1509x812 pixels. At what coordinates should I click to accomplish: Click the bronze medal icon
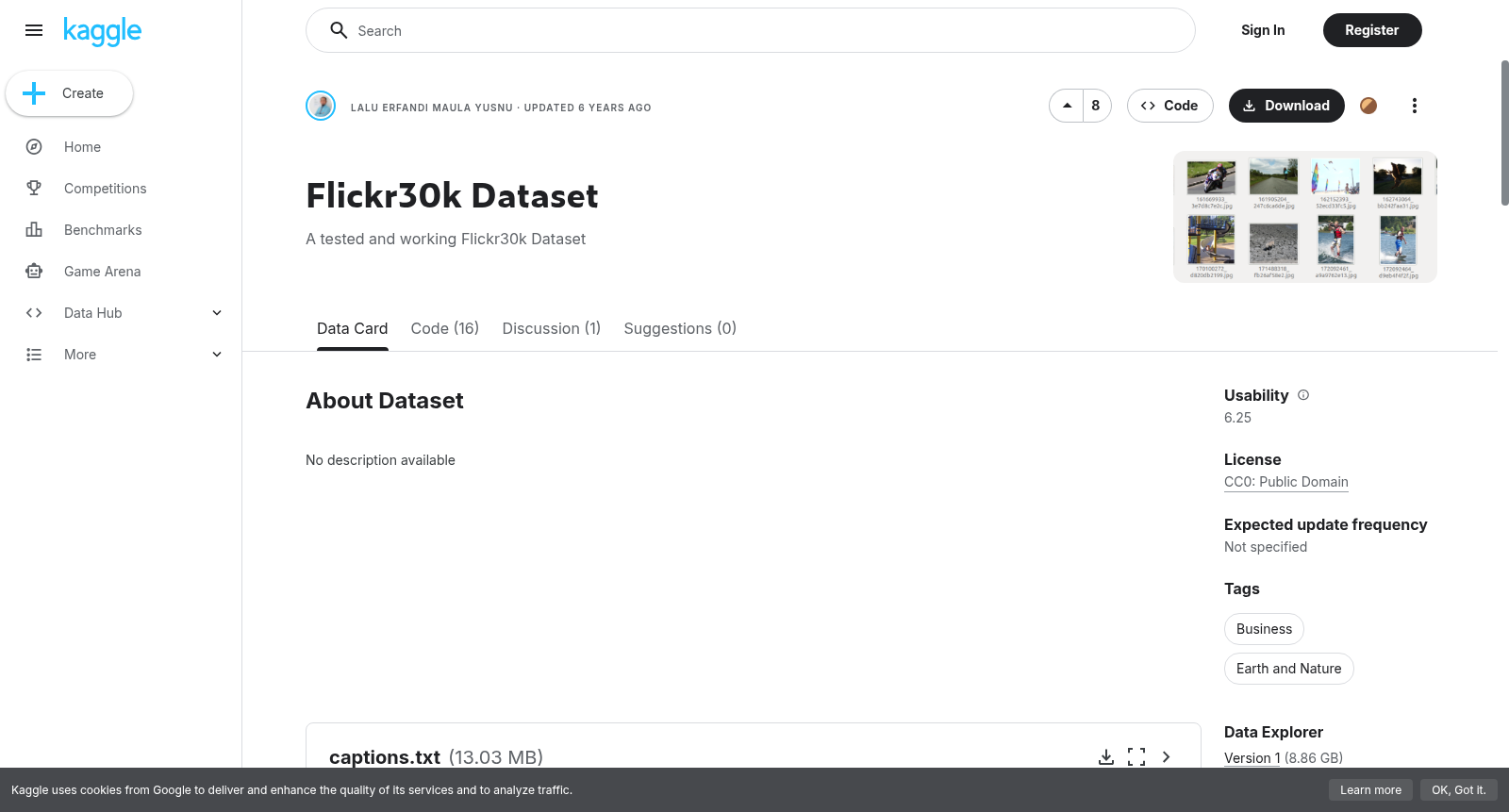click(x=1368, y=106)
